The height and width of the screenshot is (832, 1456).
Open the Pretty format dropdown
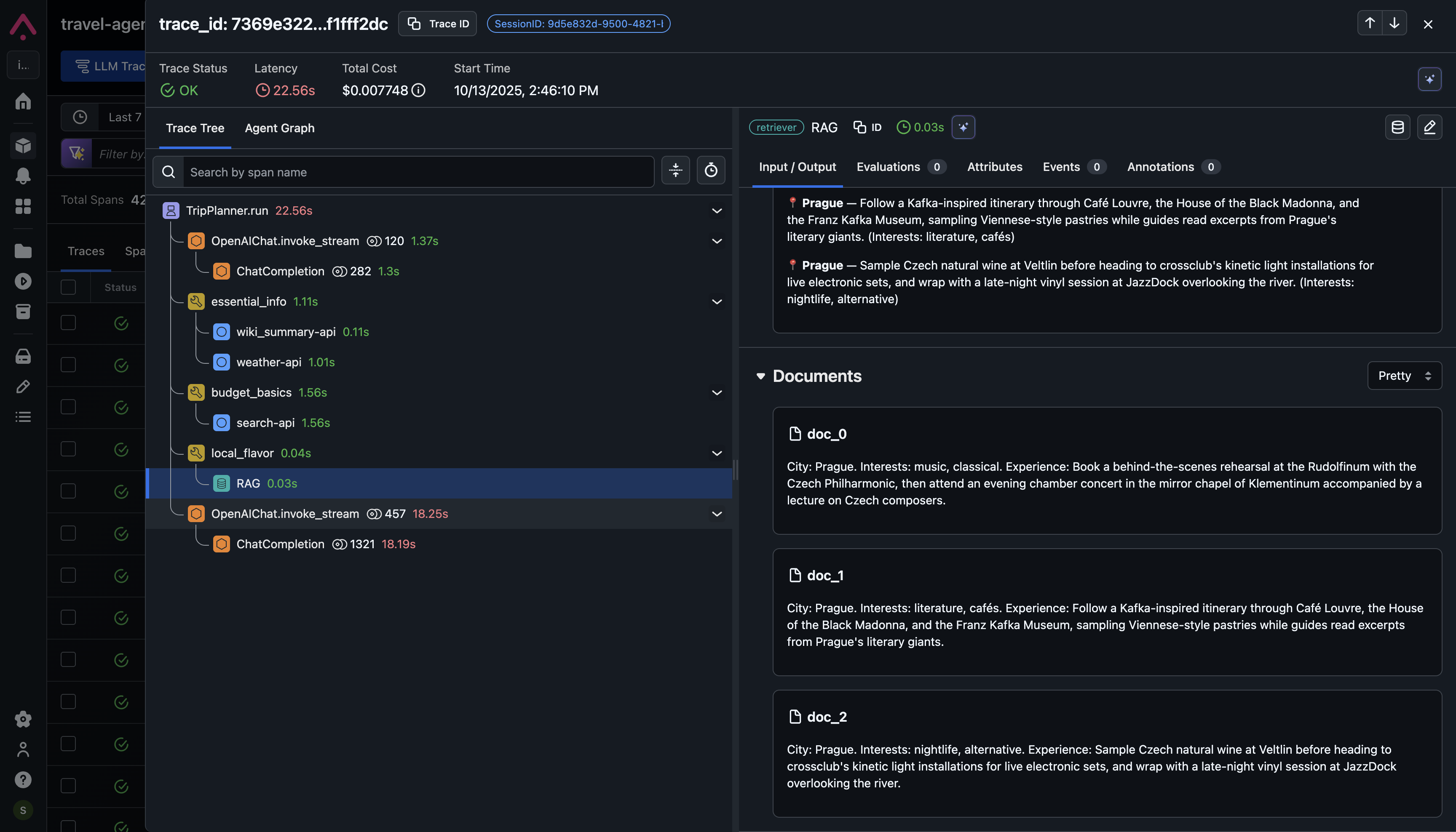click(x=1404, y=376)
